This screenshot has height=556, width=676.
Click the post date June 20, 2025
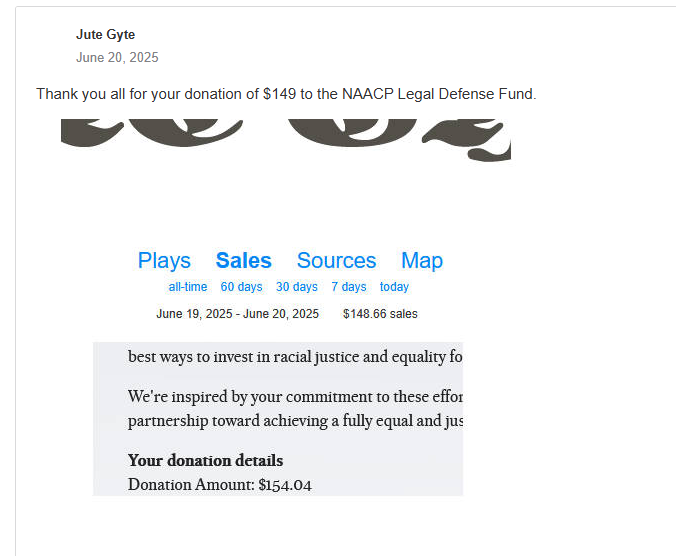(117, 57)
